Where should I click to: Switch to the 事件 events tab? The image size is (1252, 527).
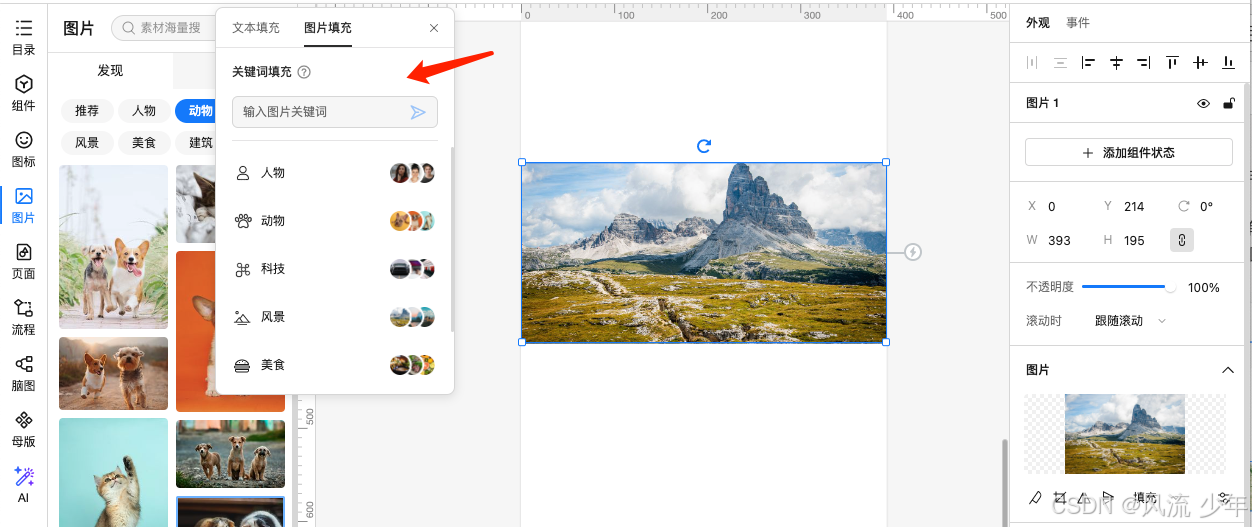point(1078,22)
